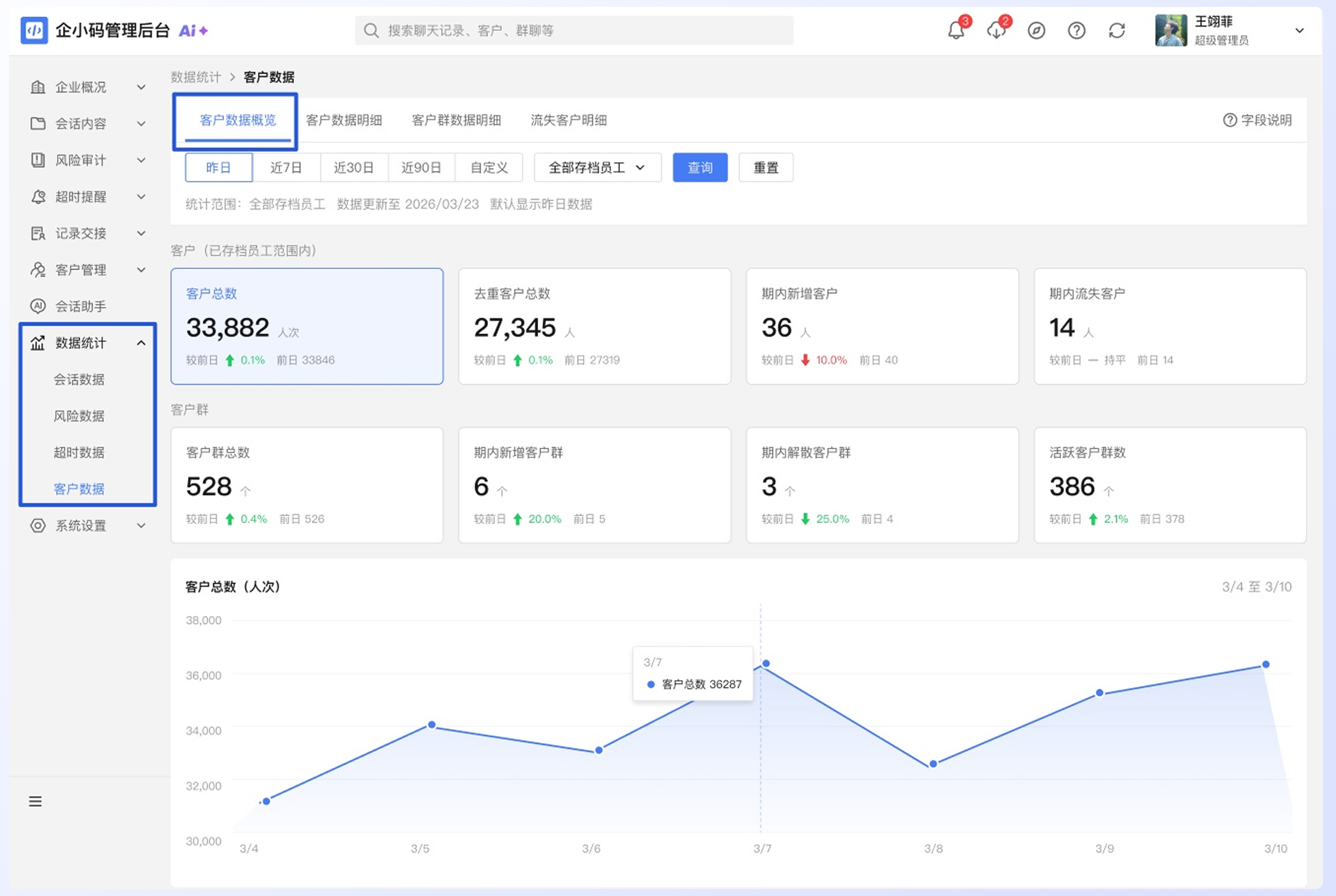Expand the 会话内容 chevron
This screenshot has width=1336, height=896.
click(x=141, y=123)
